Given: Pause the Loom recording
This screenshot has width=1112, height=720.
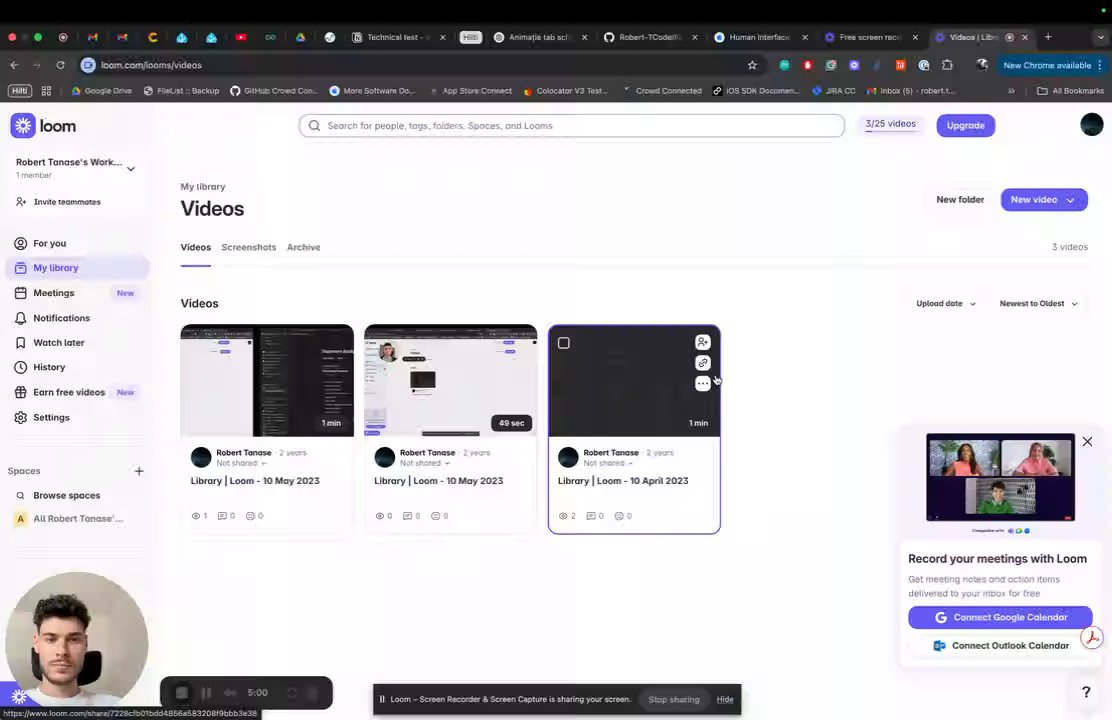Looking at the screenshot, I should point(206,693).
